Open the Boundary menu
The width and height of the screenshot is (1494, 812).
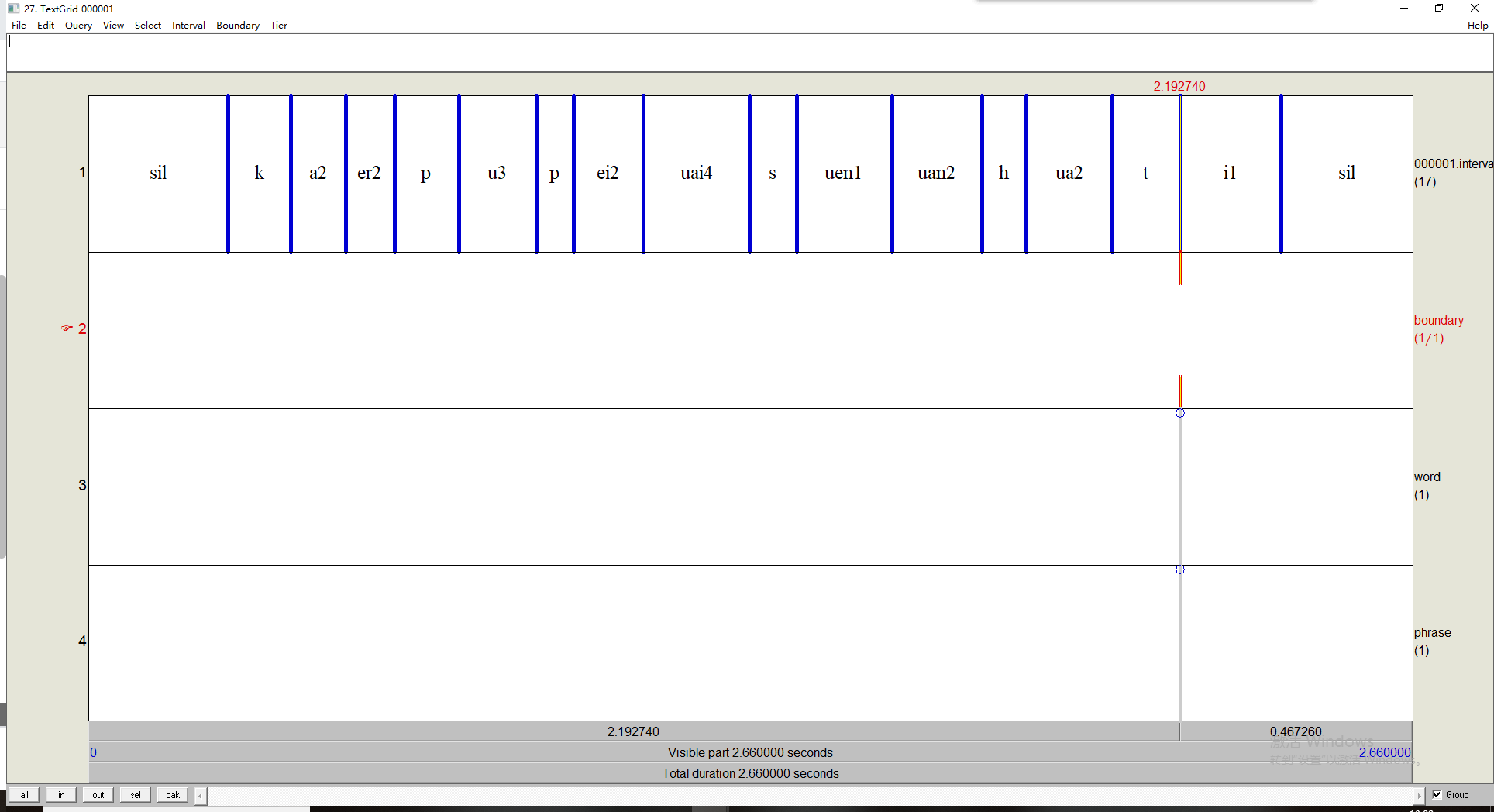point(238,26)
